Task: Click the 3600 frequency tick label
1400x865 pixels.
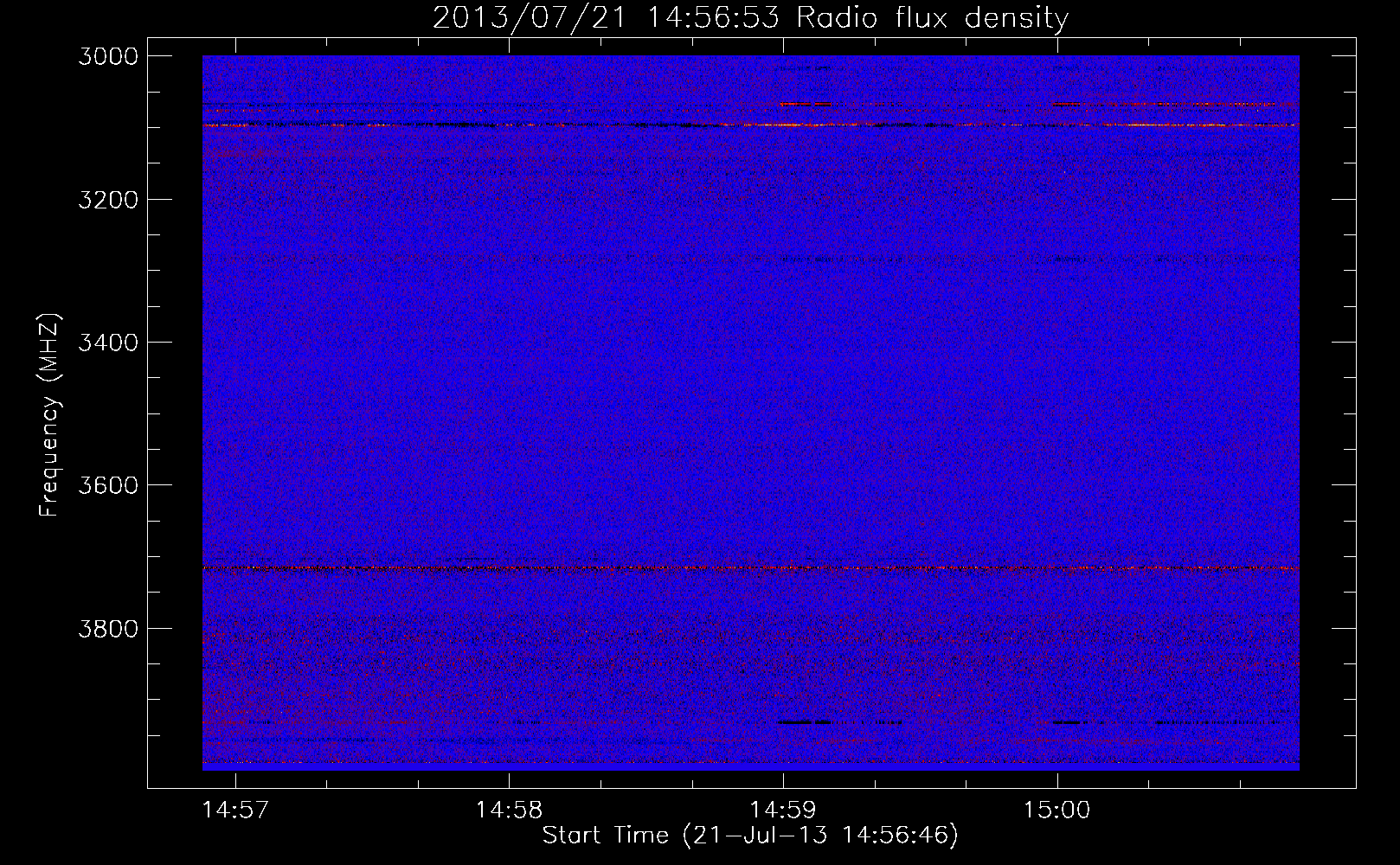Action: [108, 485]
